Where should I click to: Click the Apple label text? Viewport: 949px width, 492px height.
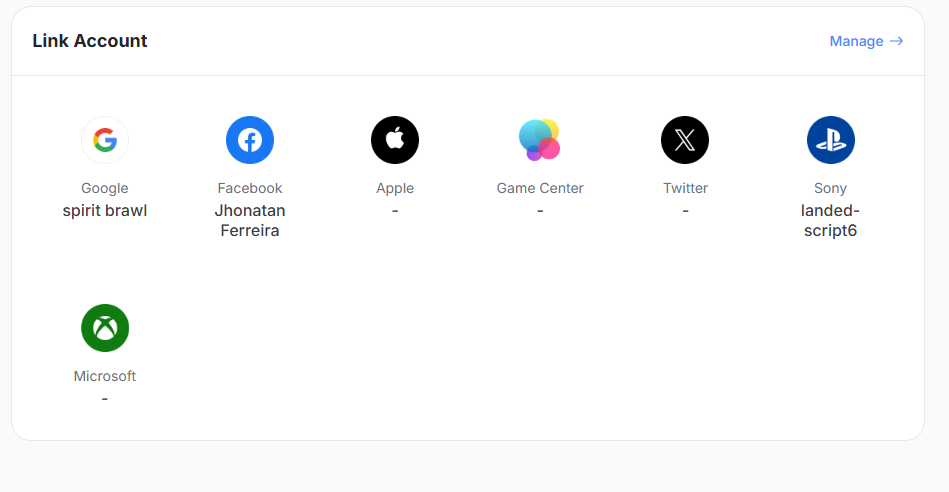point(395,188)
